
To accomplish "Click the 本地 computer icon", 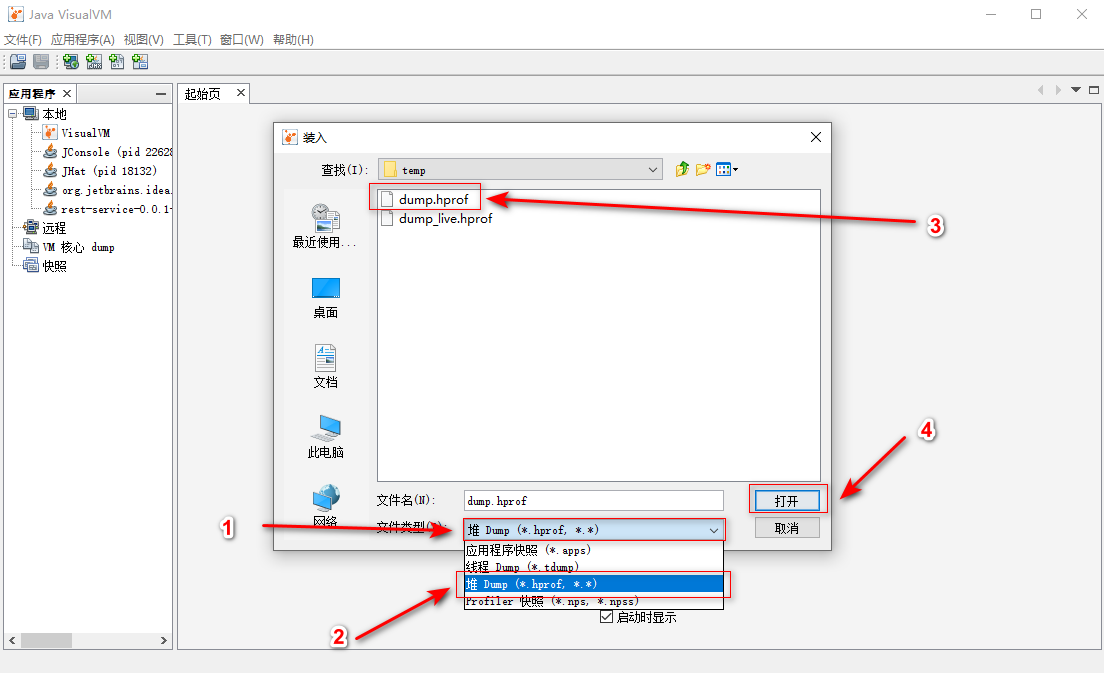I will 31,113.
